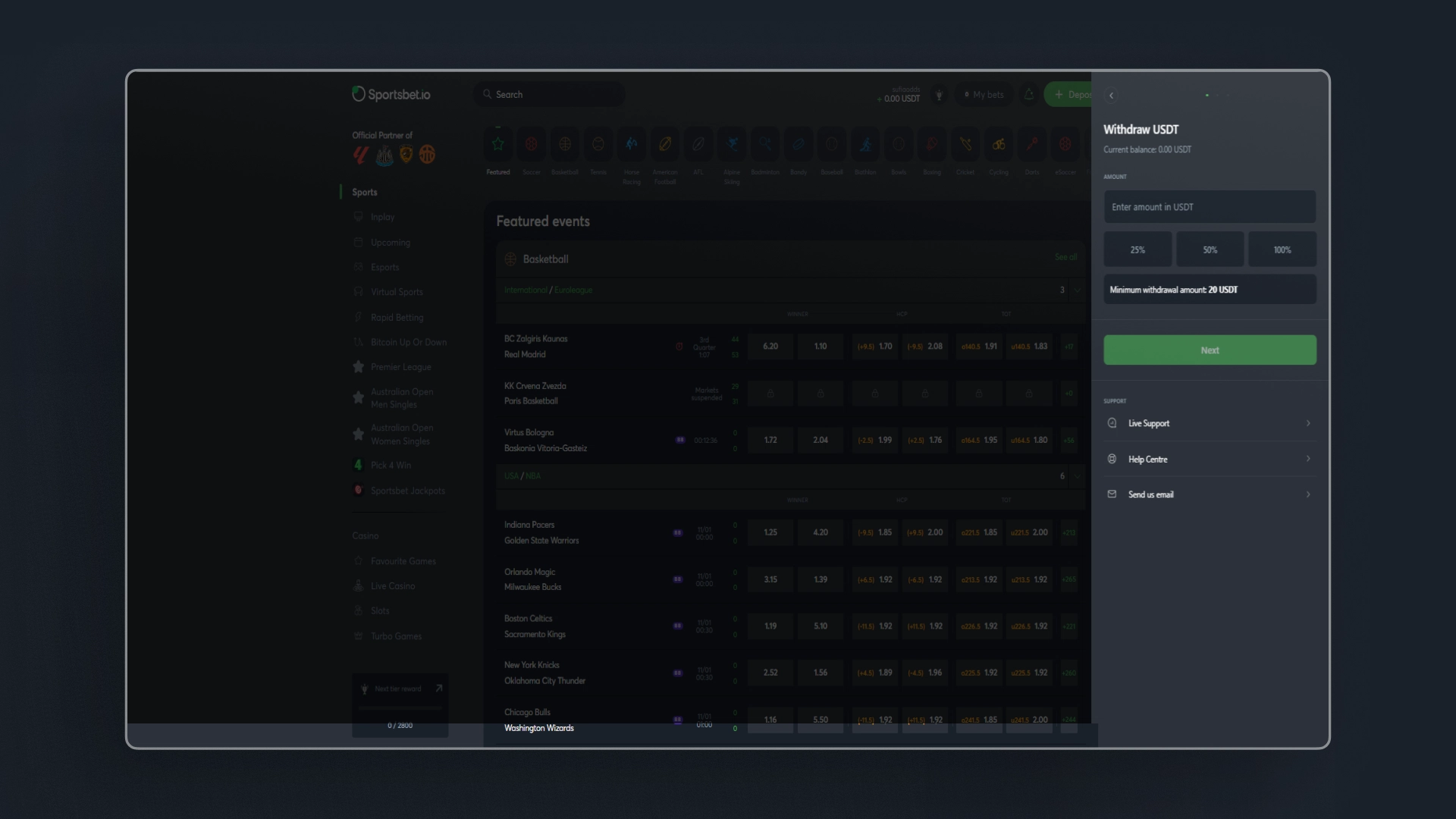This screenshot has width=1456, height=819.
Task: Expand the USA NBA games section
Action: coord(1076,476)
